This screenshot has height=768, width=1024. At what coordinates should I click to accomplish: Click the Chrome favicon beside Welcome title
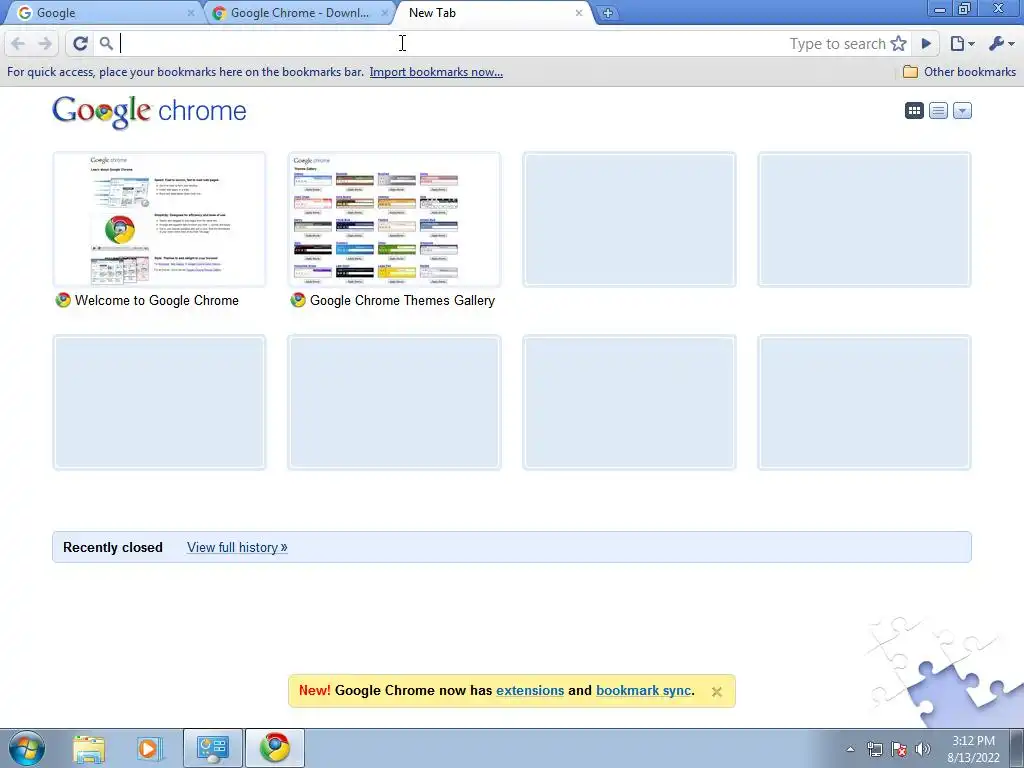coord(63,300)
